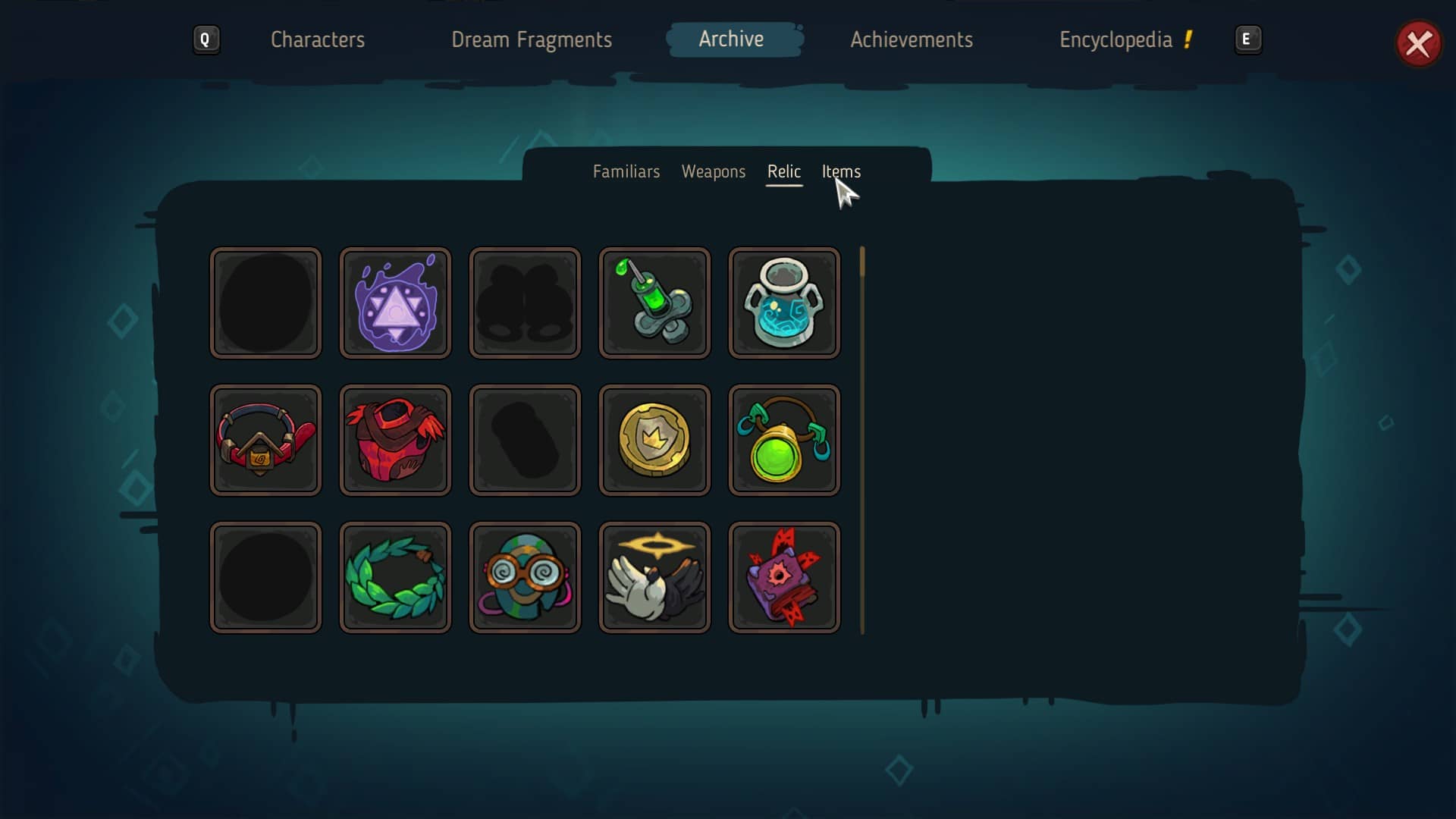The width and height of the screenshot is (1456, 819).
Task: Click the gold crown coin relic
Action: 654,440
